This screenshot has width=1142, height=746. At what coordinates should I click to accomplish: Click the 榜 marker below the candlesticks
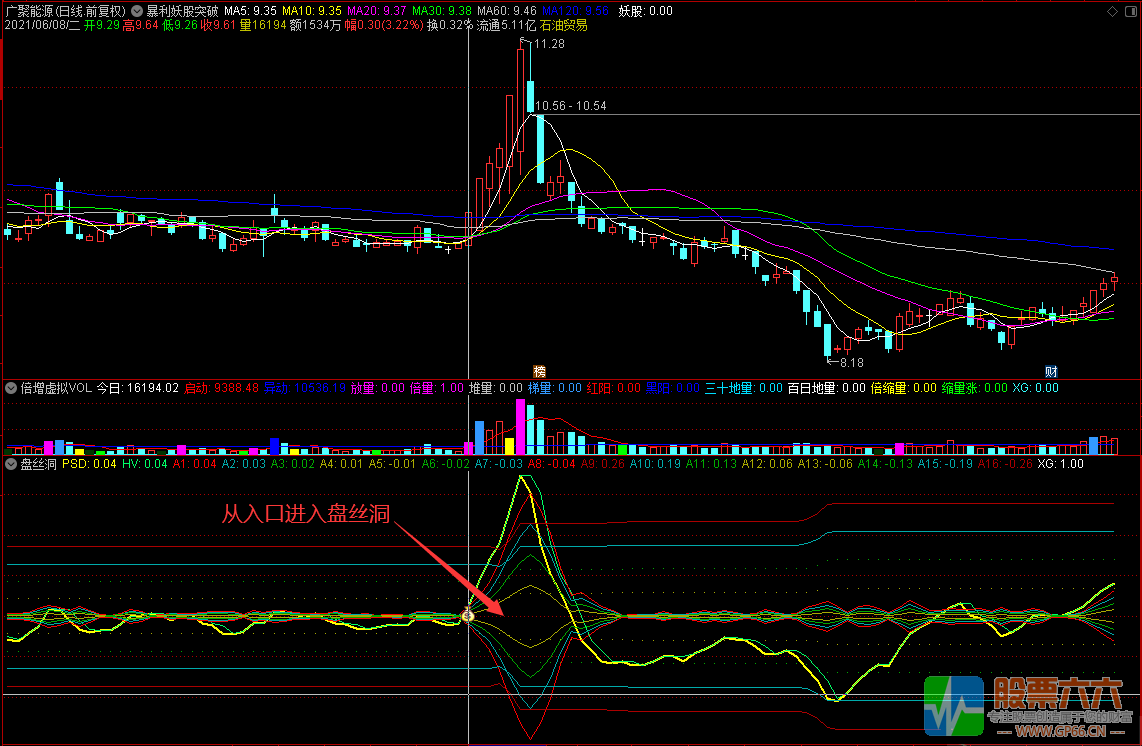coord(540,372)
